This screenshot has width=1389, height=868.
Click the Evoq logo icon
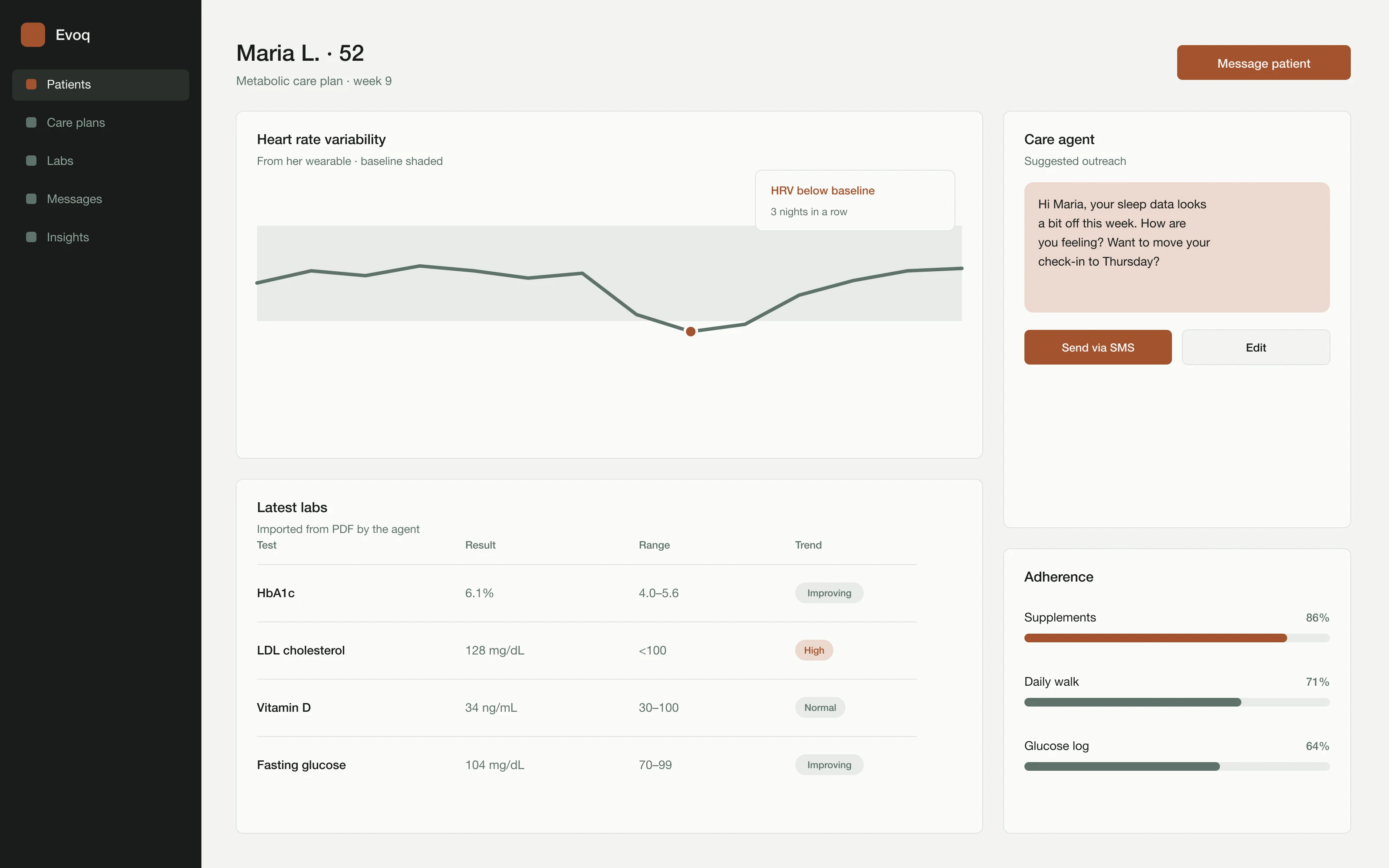(x=33, y=35)
